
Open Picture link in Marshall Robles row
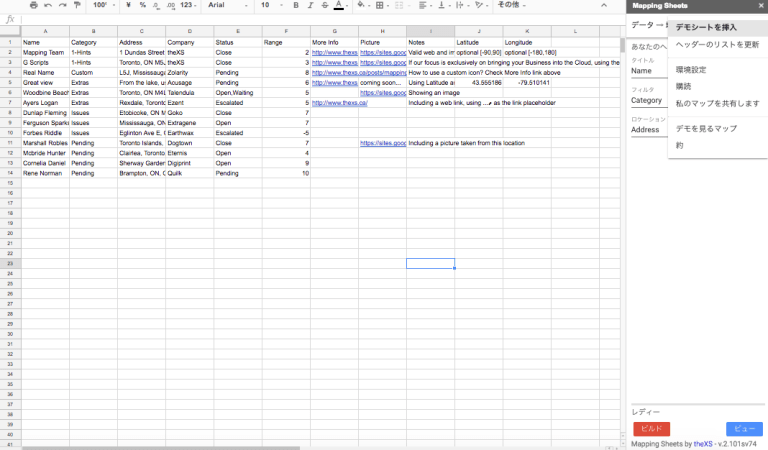coord(383,143)
